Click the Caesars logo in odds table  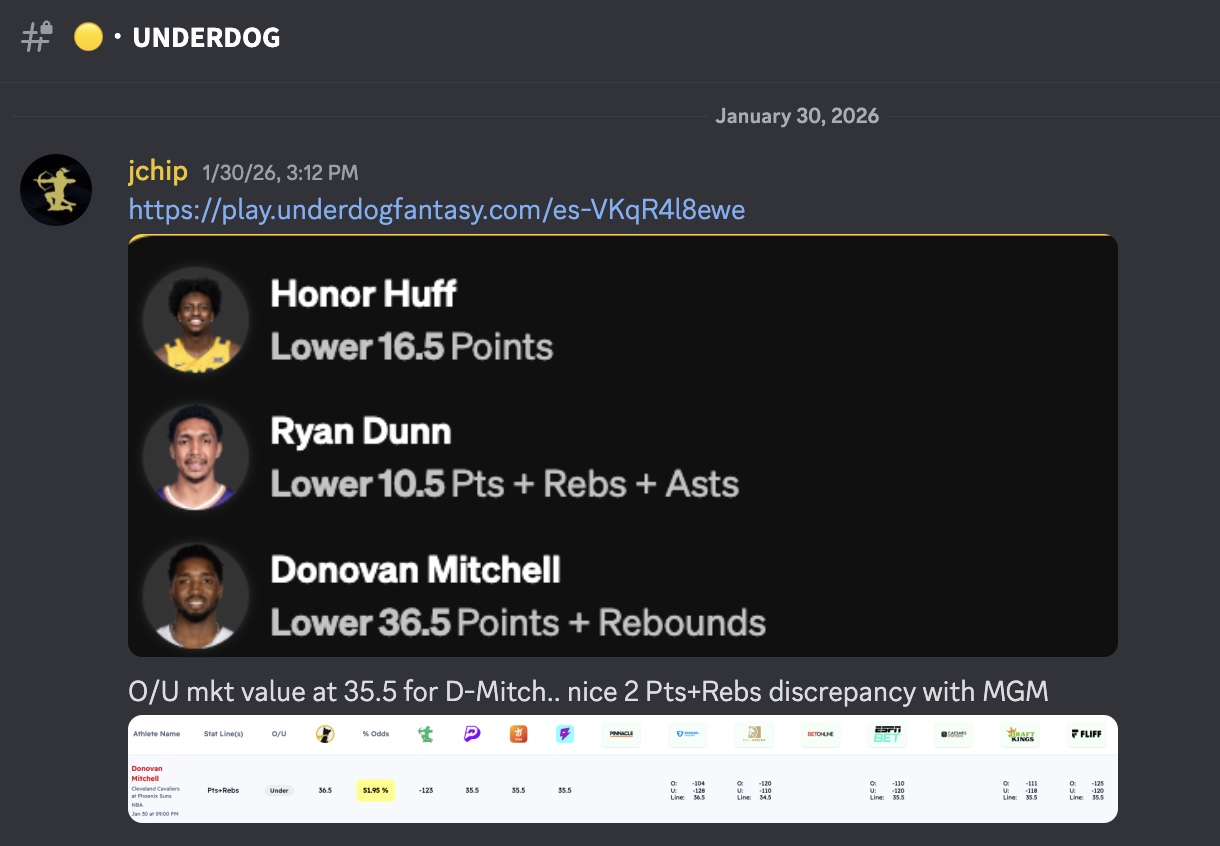[953, 734]
